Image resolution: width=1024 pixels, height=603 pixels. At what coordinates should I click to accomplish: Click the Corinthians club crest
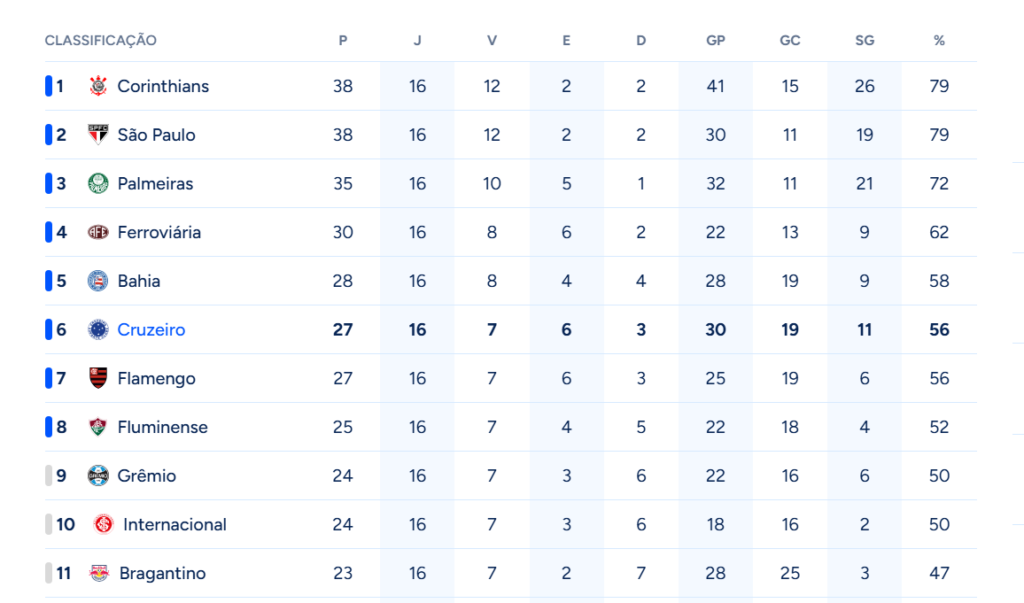(98, 86)
